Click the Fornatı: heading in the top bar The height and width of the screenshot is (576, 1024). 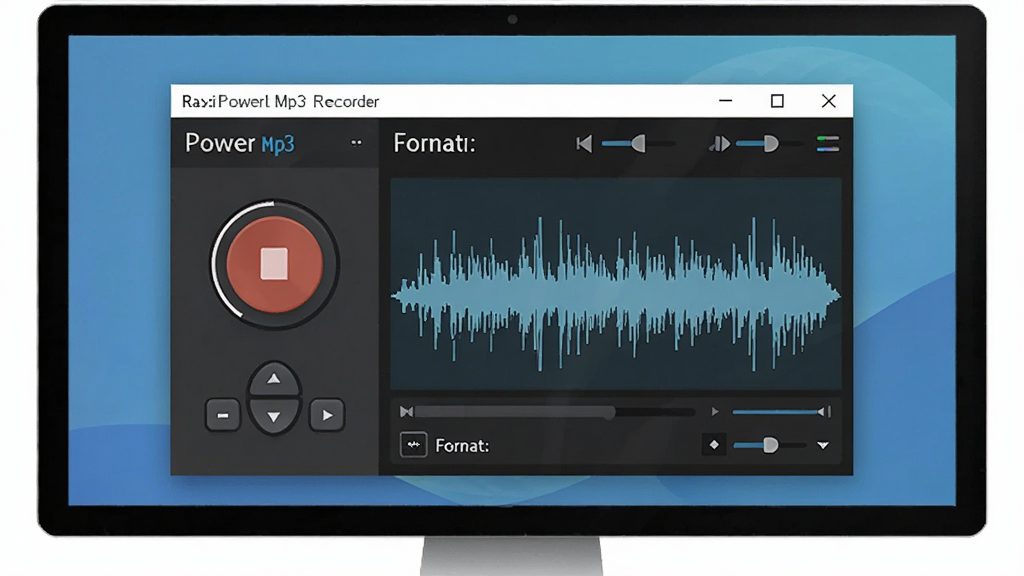[x=434, y=143]
